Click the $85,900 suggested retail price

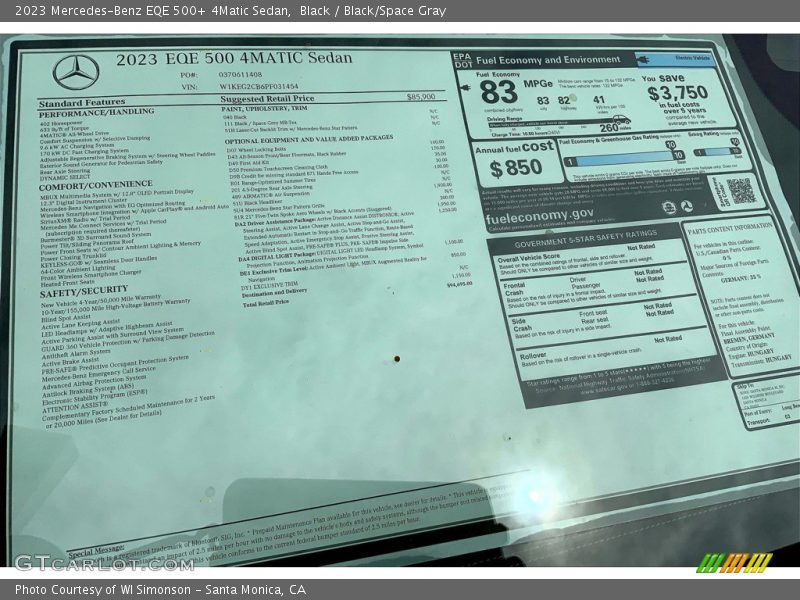pos(421,96)
